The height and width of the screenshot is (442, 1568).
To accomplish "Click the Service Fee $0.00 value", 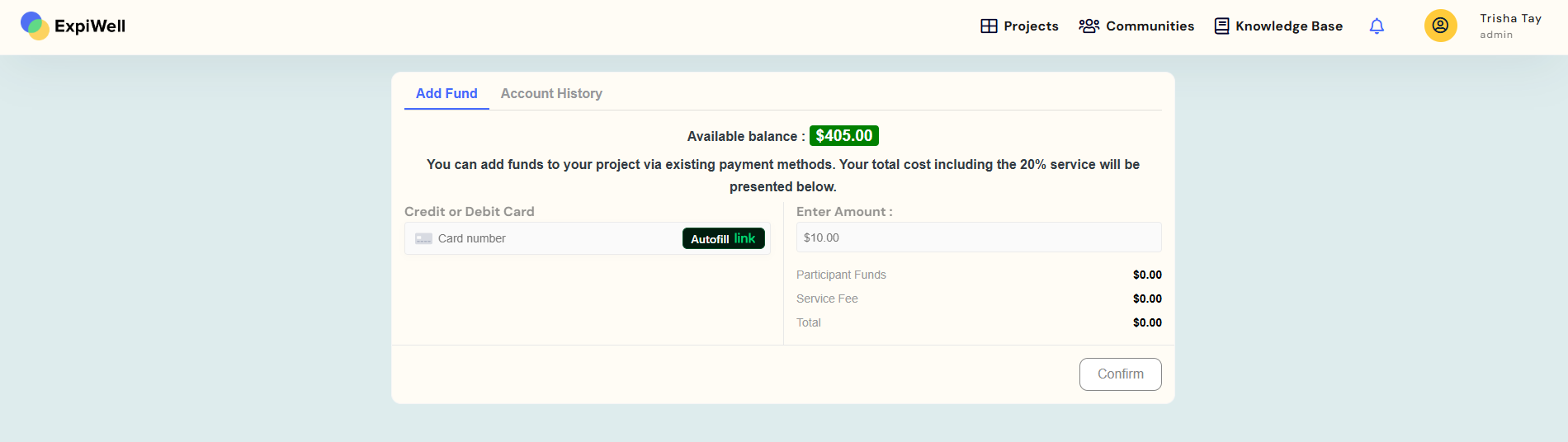I will pos(1147,299).
